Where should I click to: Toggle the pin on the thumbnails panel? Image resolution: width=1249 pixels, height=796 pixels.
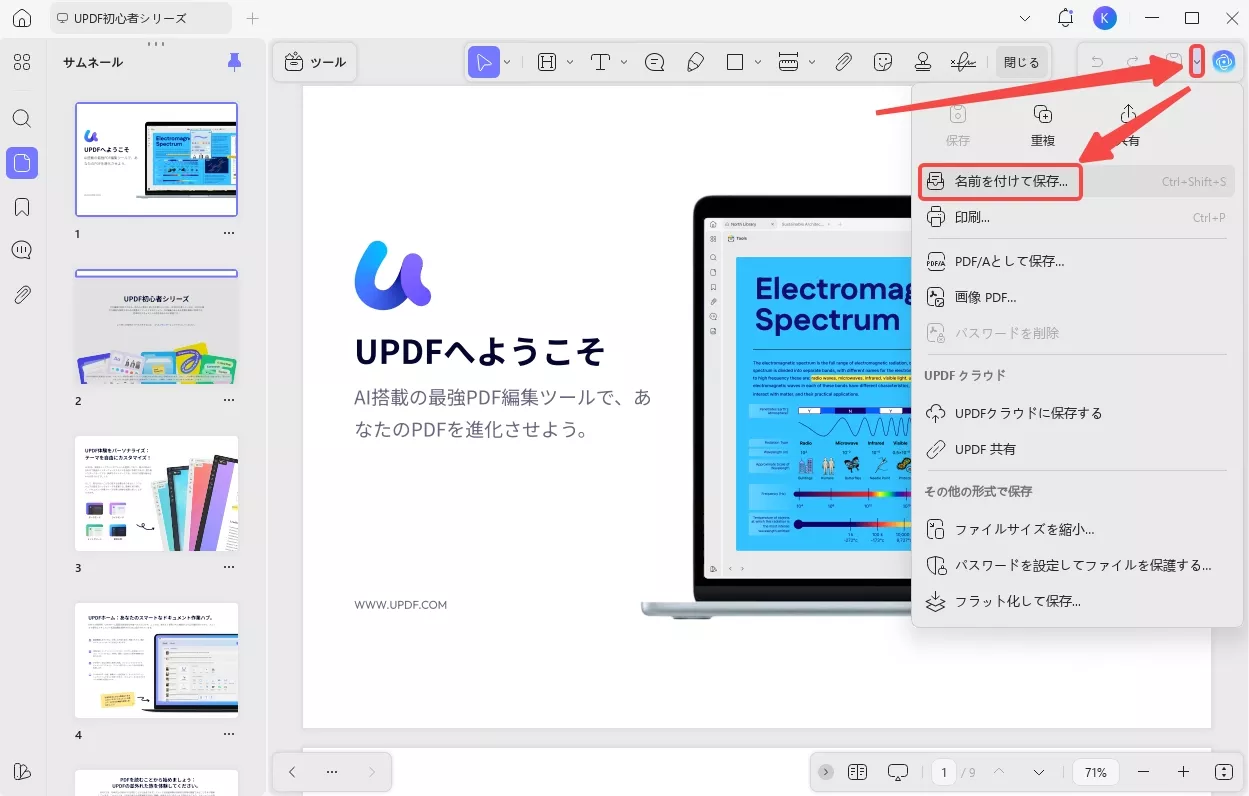(233, 62)
